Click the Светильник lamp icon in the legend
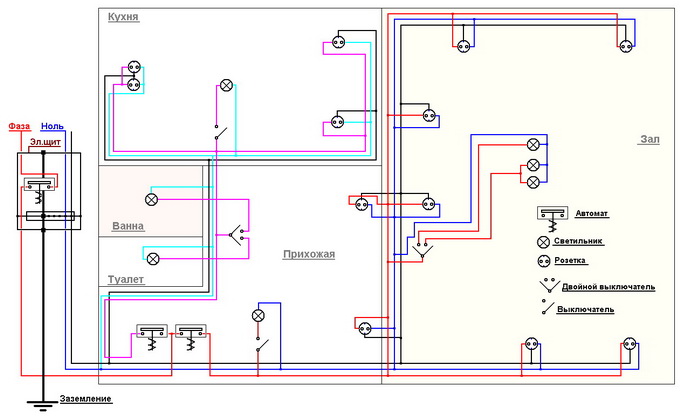 (x=543, y=241)
